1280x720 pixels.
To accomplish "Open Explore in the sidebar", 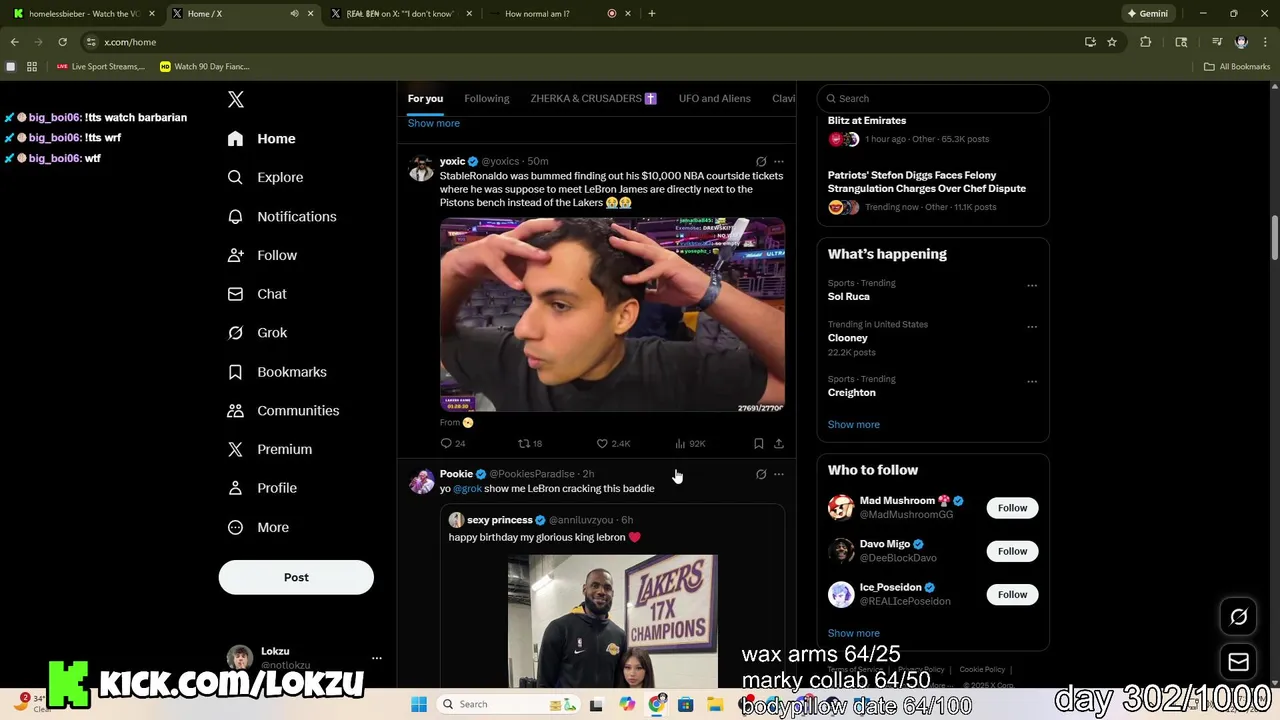I will (266, 177).
